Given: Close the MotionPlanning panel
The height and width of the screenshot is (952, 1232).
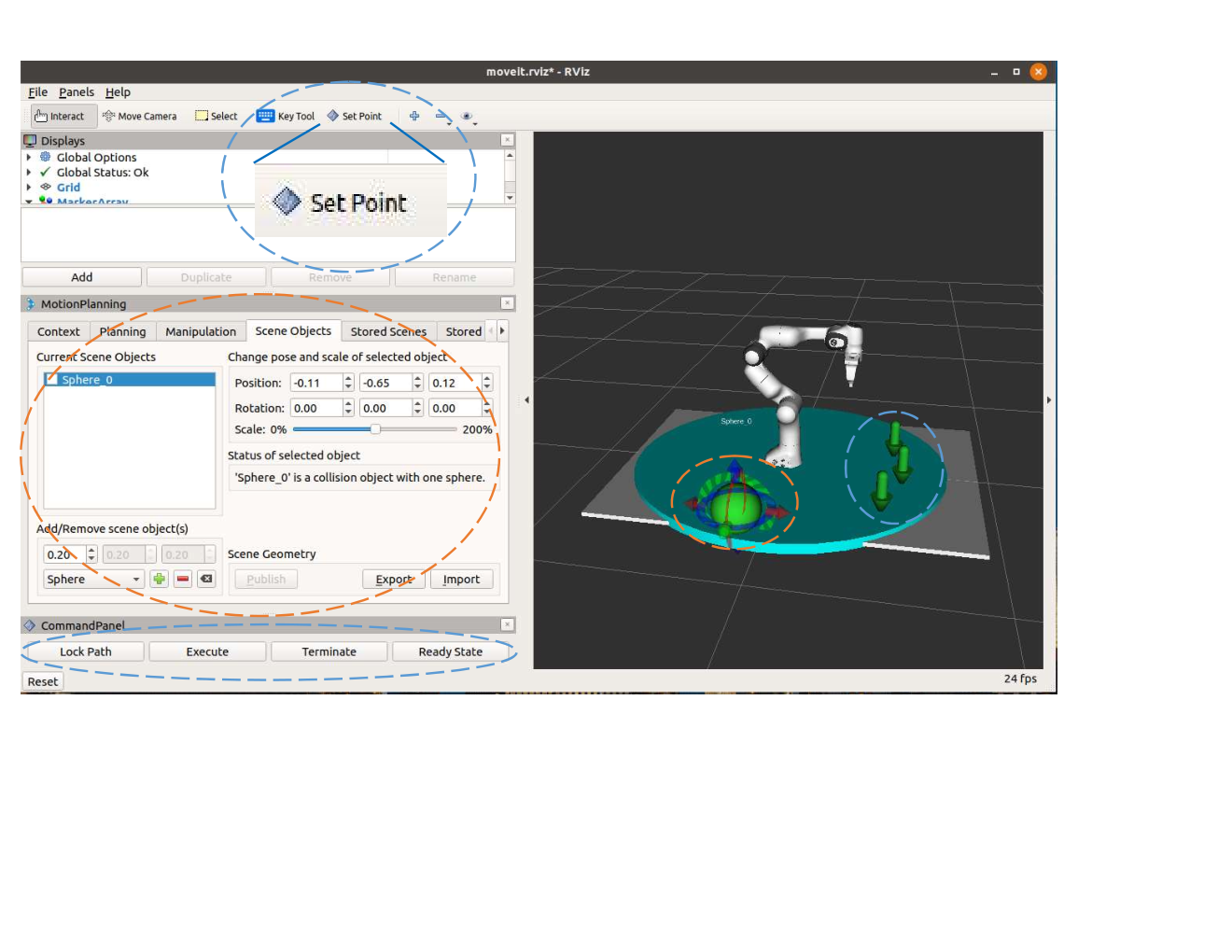Looking at the screenshot, I should coord(508,303).
